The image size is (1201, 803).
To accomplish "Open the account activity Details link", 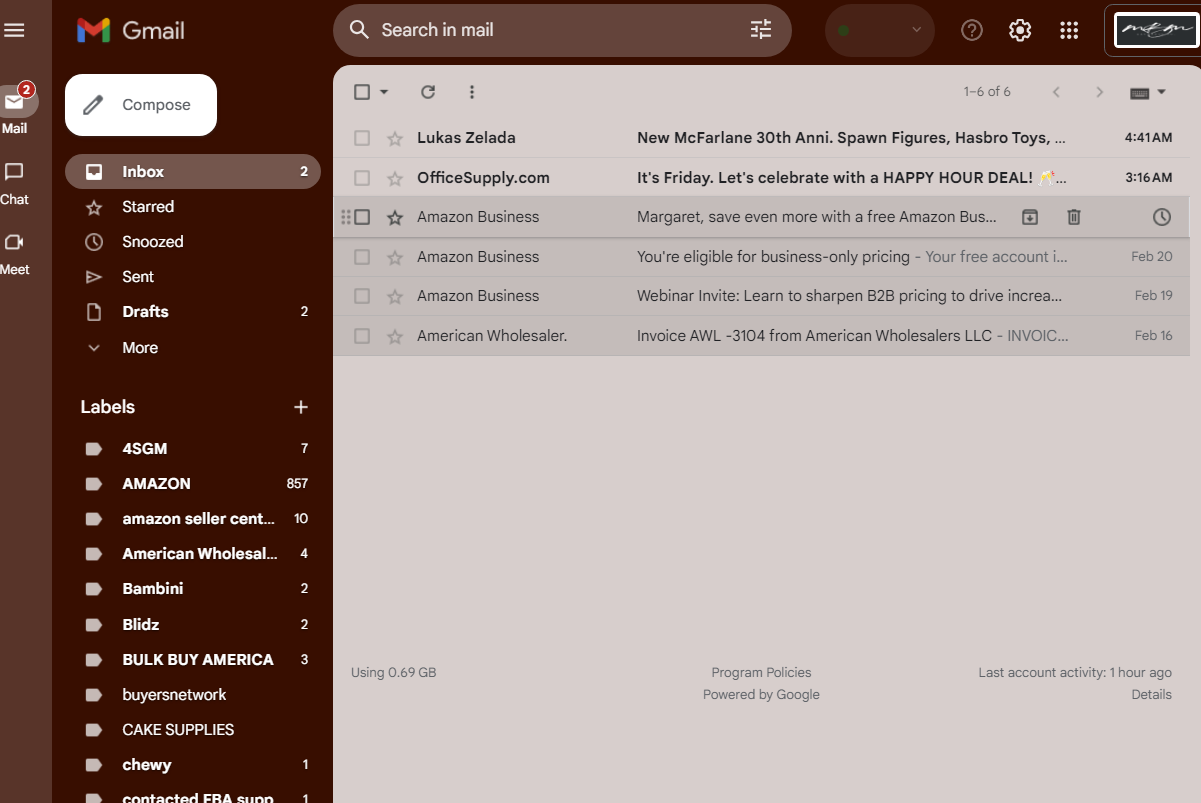I will 1151,695.
